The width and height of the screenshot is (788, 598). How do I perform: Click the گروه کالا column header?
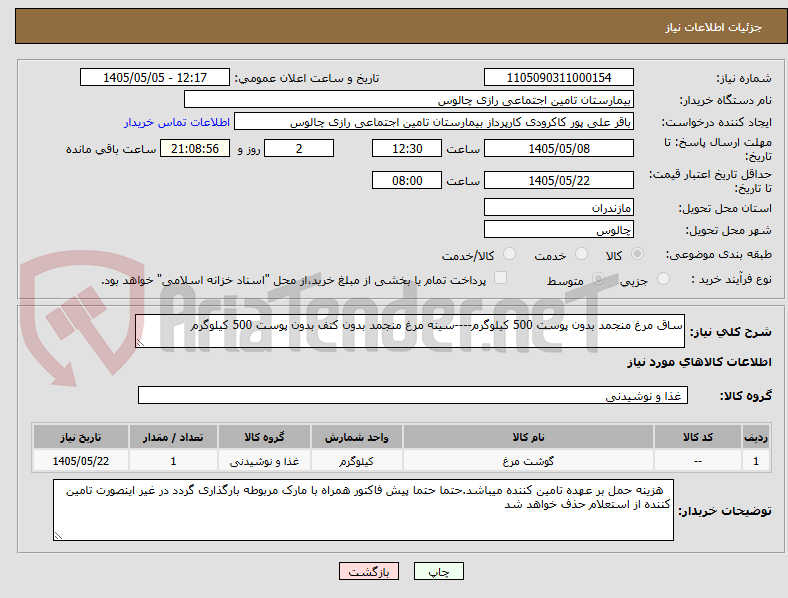264,437
